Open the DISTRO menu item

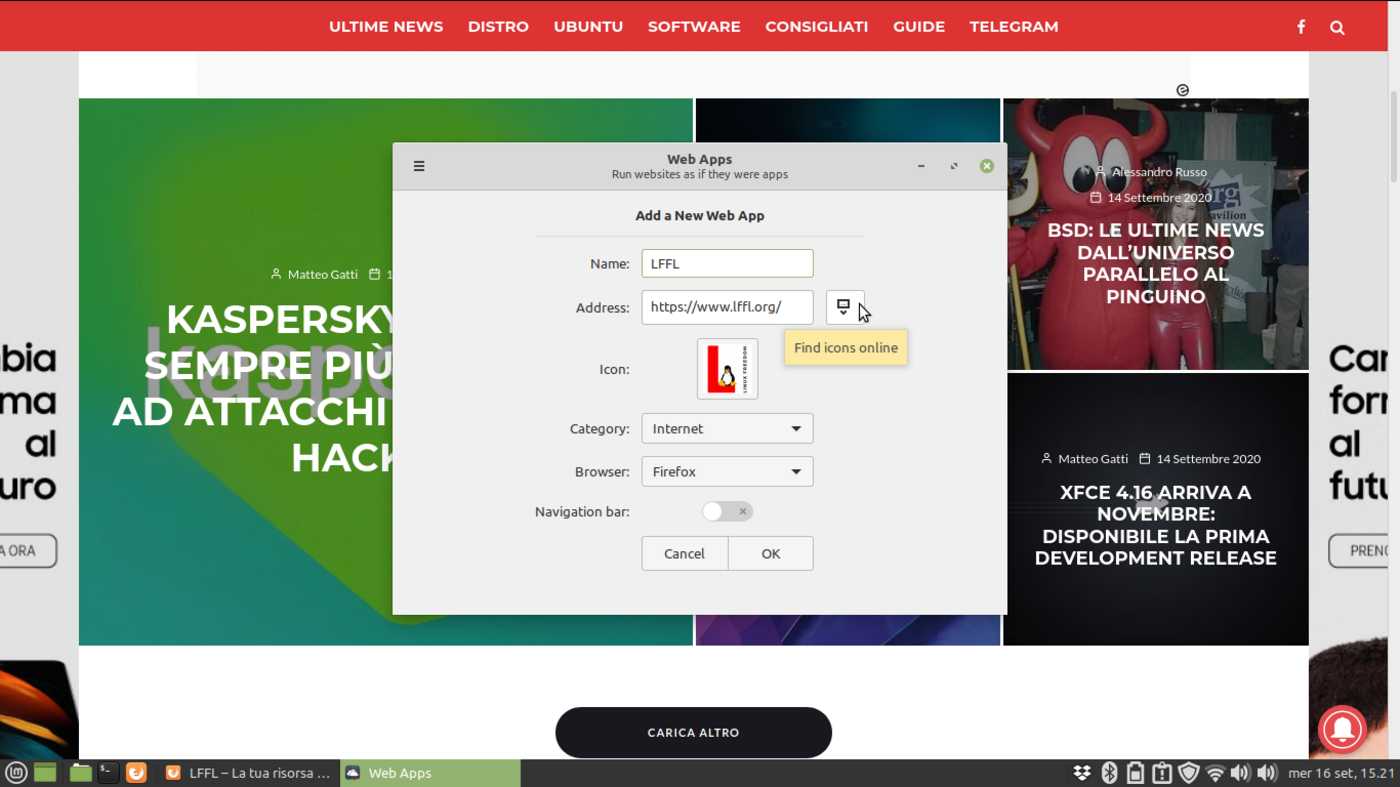(x=498, y=26)
